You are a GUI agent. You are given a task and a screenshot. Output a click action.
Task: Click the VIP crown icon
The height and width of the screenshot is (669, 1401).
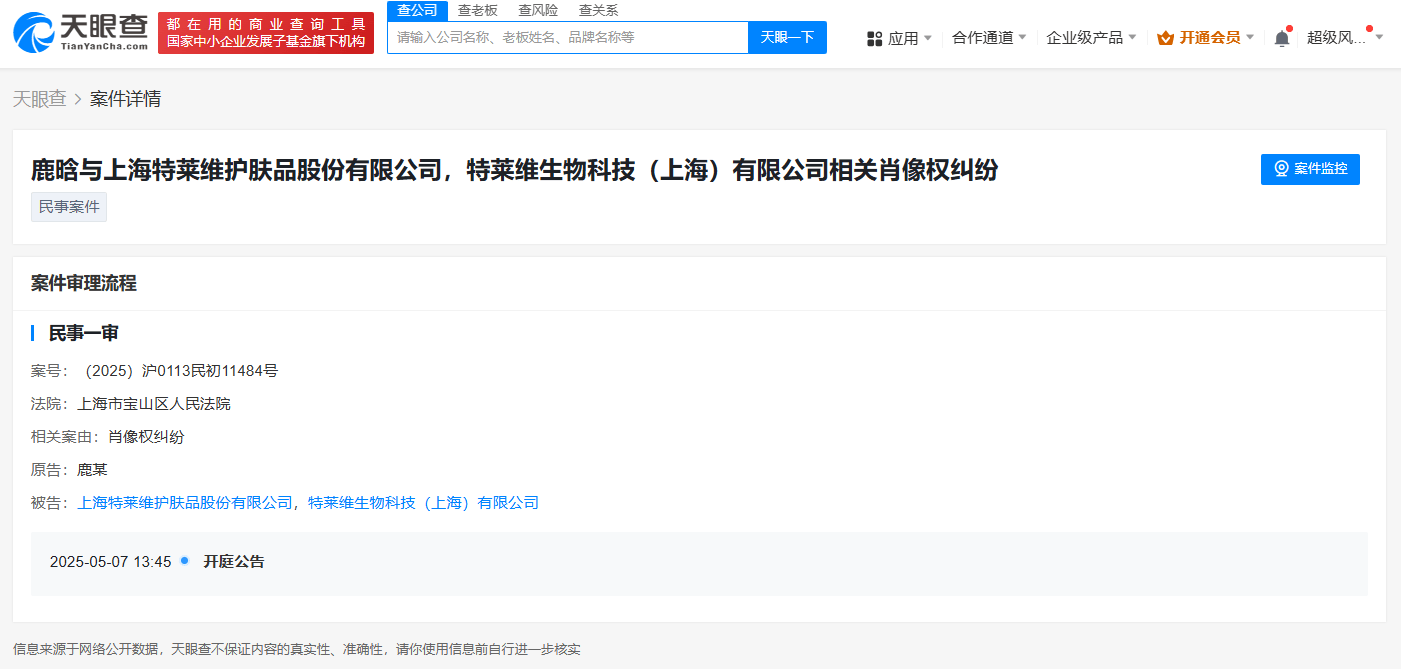coord(1165,38)
